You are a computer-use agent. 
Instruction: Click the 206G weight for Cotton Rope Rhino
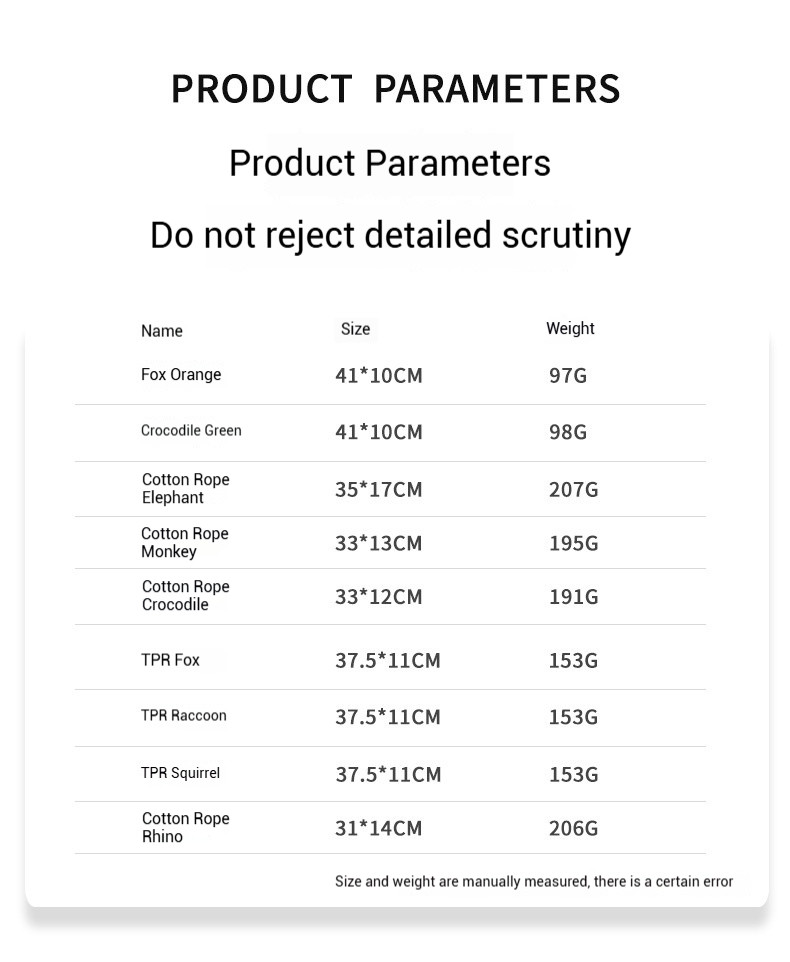click(x=573, y=829)
